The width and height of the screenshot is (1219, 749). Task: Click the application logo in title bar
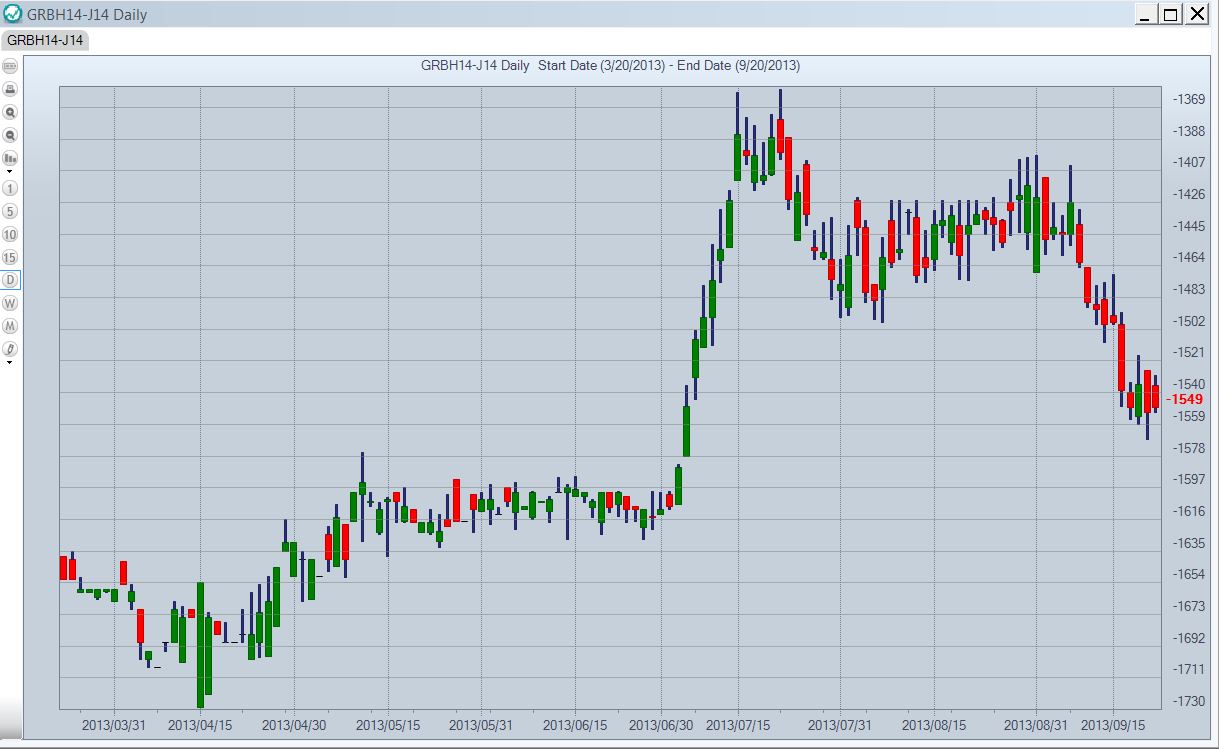coord(13,13)
